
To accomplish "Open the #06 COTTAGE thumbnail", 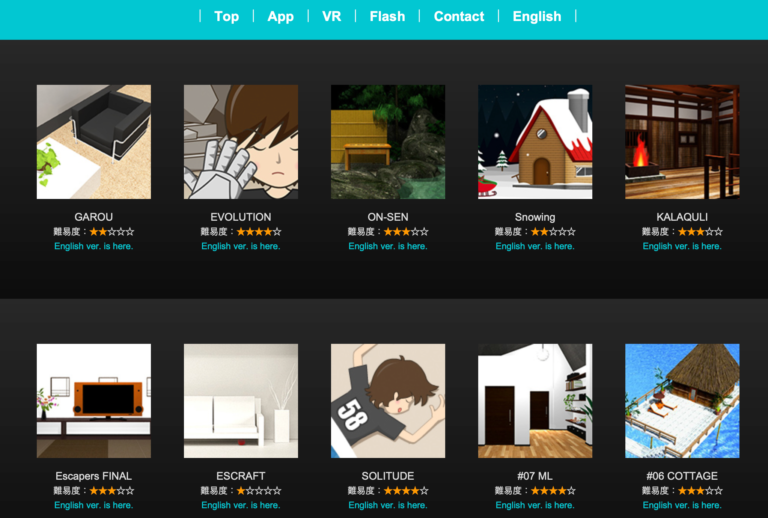I will pos(682,401).
